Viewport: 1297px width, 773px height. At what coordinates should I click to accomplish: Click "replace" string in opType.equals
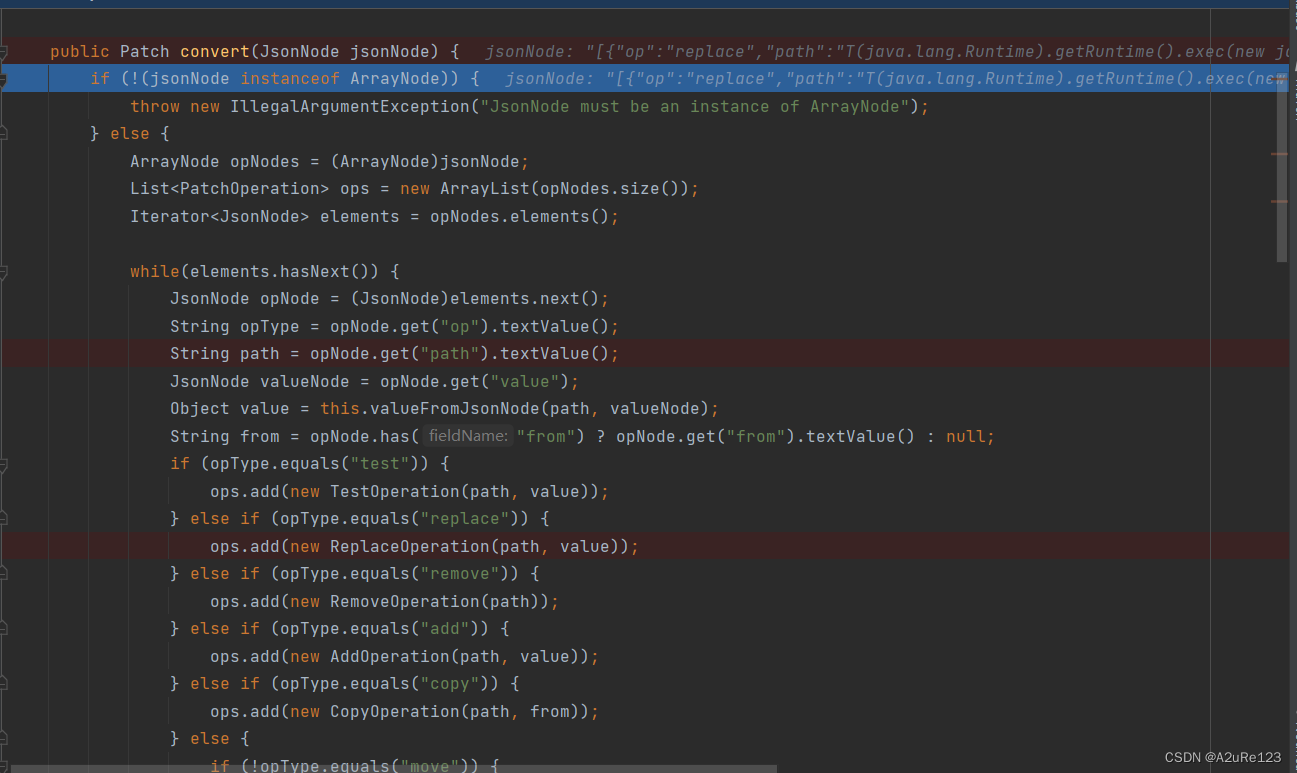[465, 518]
